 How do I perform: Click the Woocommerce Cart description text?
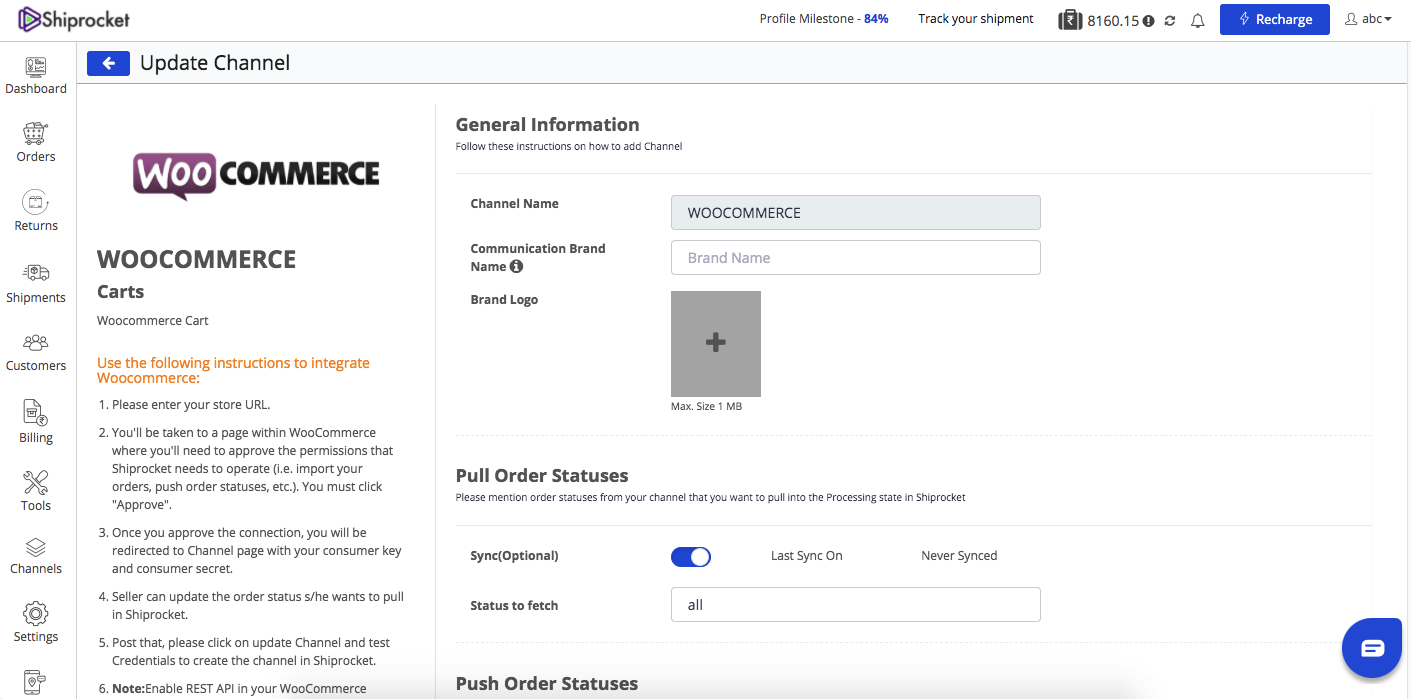[153, 321]
